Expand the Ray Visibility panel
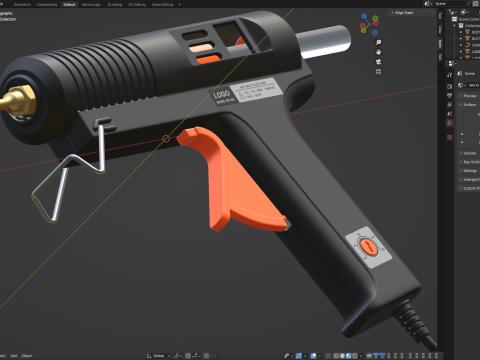This screenshot has height=360, width=480. point(461,162)
